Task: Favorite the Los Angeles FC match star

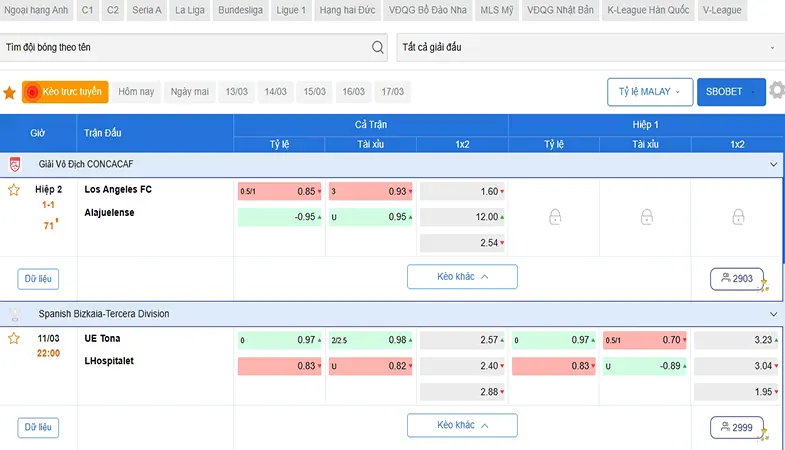Action: pyautogui.click(x=14, y=190)
